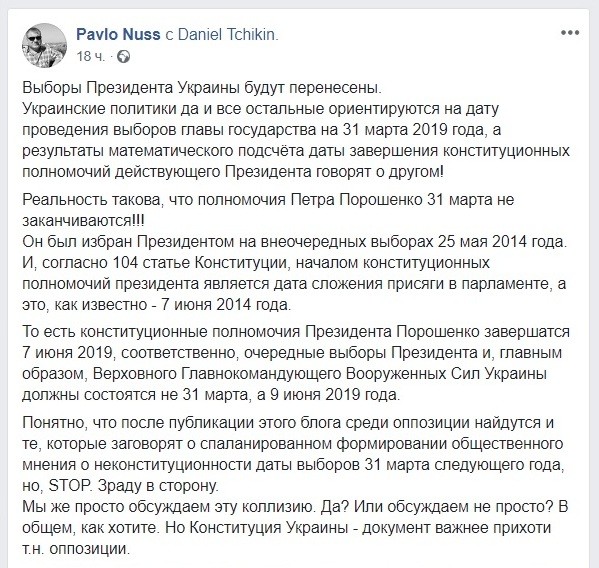The height and width of the screenshot is (568, 599).
Task: Click the globe public-audience icon
Action: click(x=123, y=57)
